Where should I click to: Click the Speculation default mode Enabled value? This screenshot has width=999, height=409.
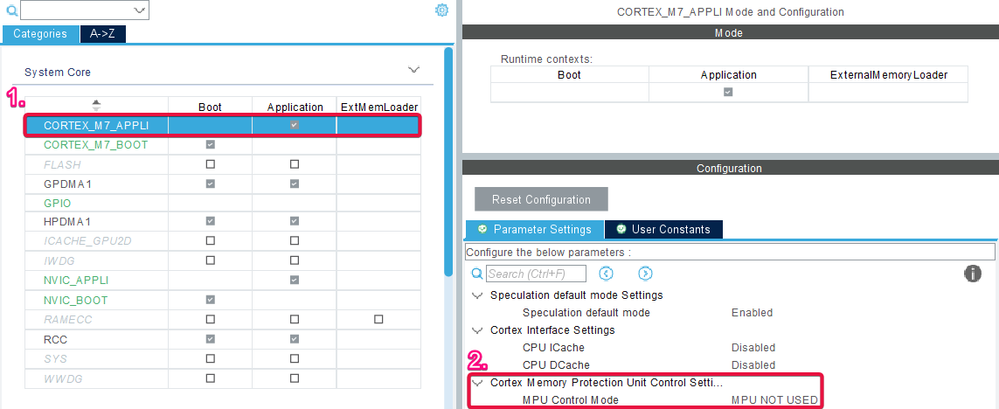[x=752, y=313]
